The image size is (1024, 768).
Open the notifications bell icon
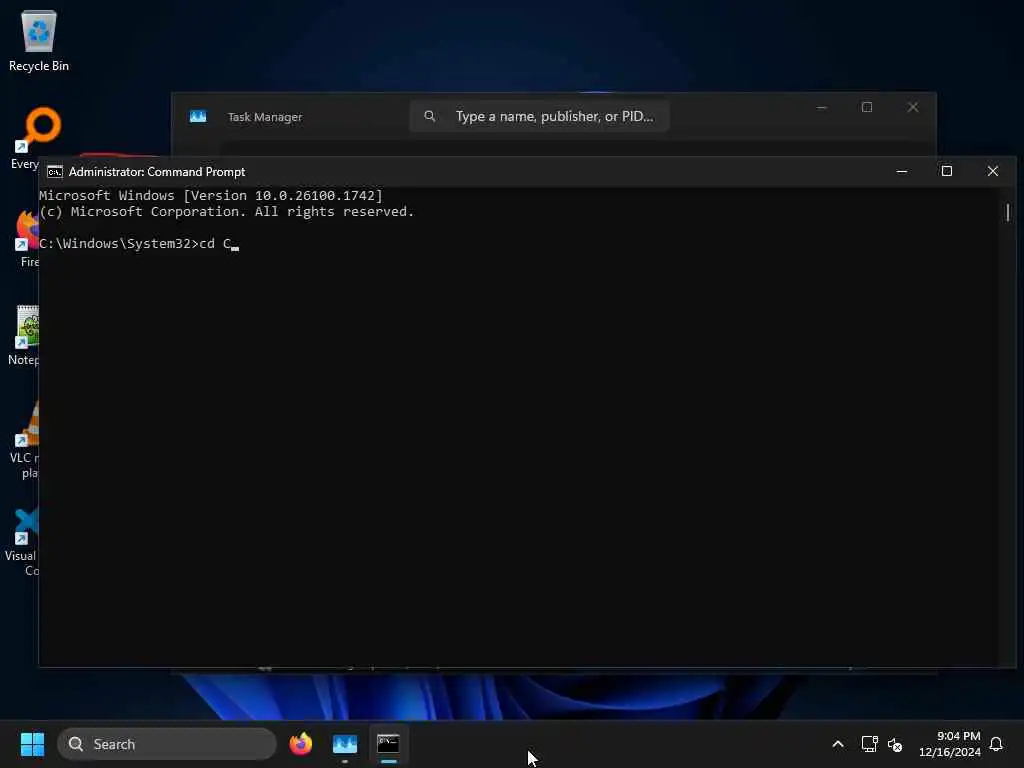pyautogui.click(x=996, y=744)
